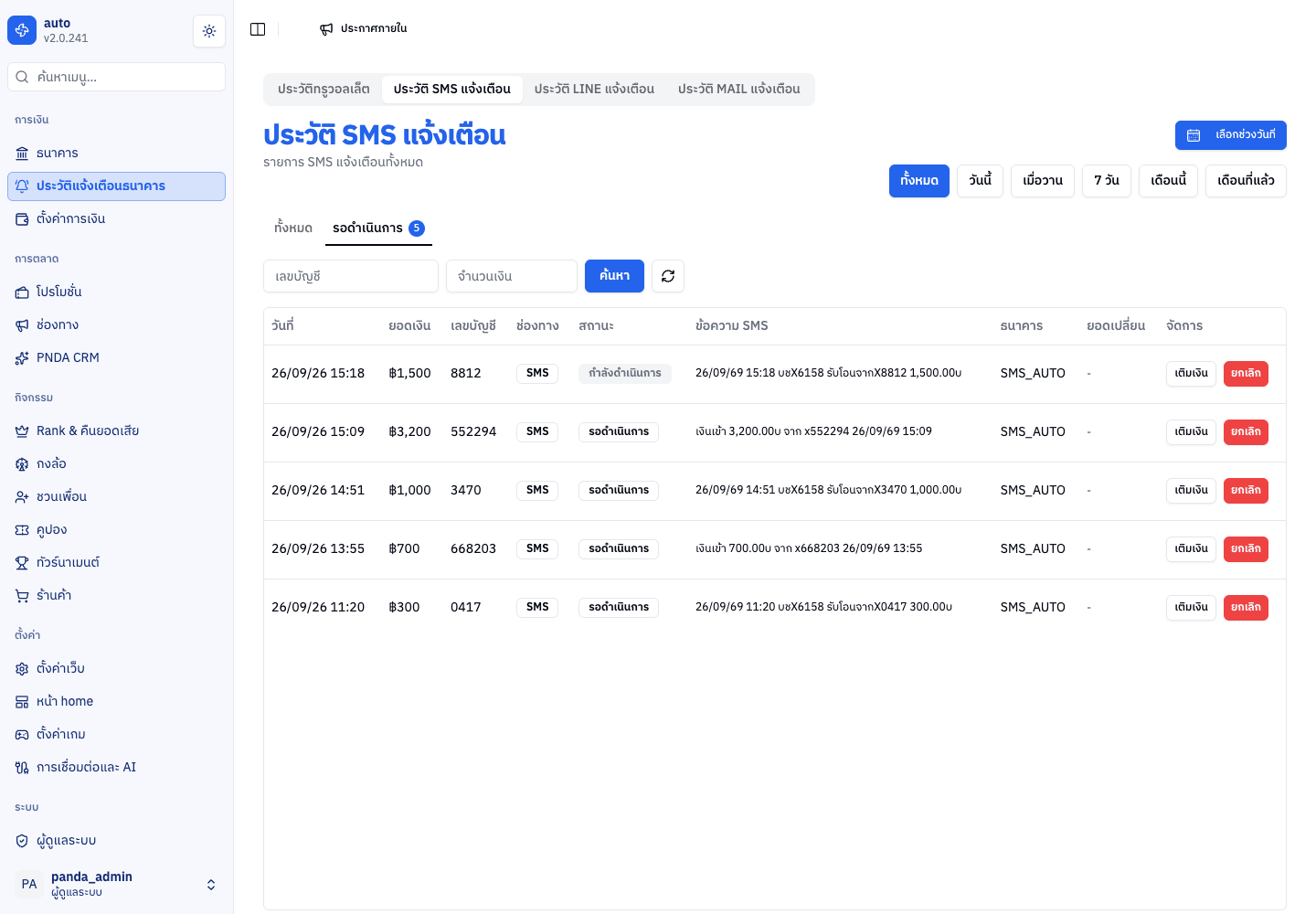1316x914 pixels.
Task: Toggle the light/dark theme sun icon
Action: [209, 31]
